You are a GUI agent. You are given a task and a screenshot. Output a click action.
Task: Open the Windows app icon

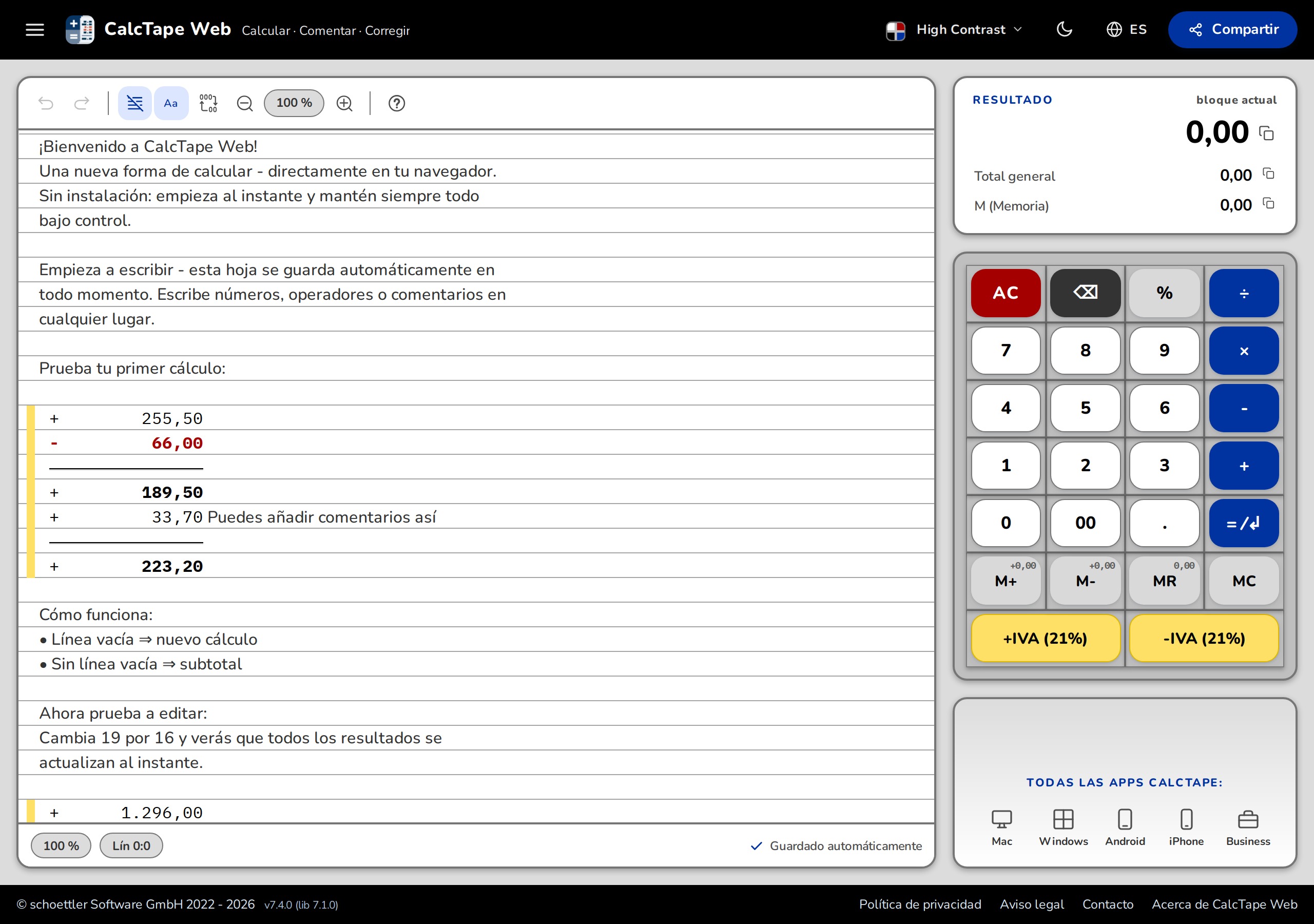click(1064, 828)
